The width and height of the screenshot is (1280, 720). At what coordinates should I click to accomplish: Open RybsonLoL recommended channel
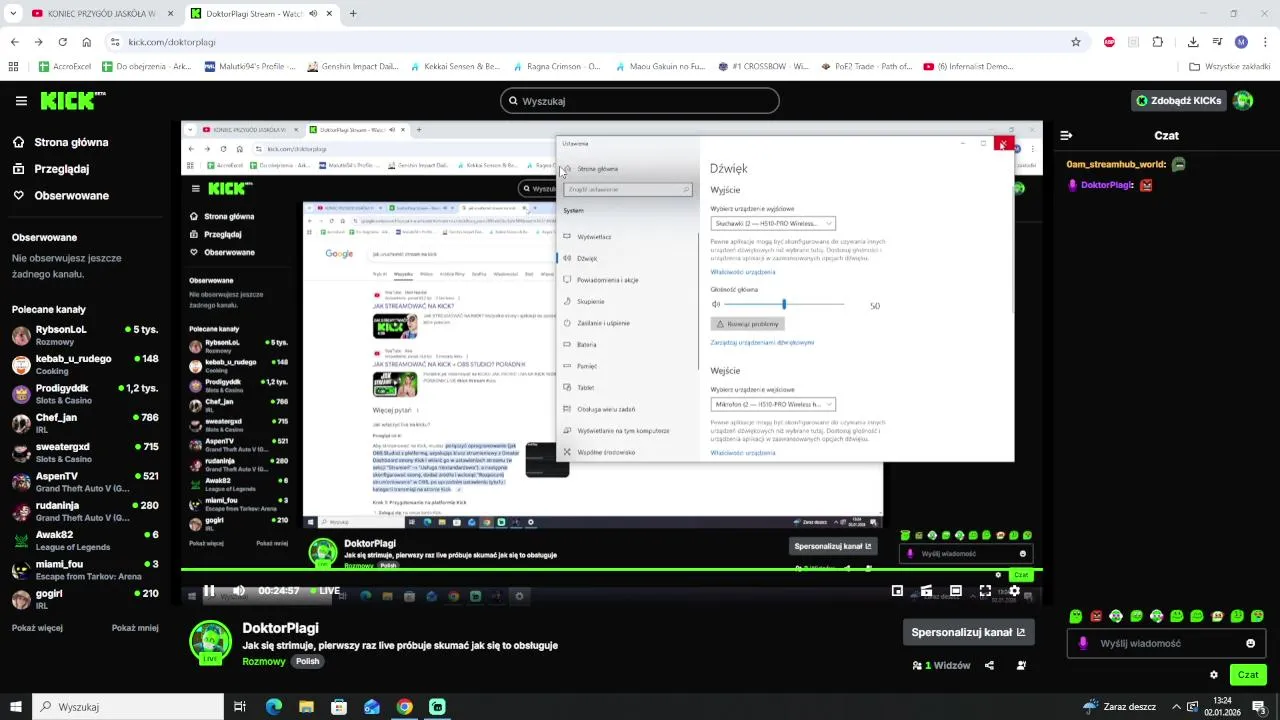[x=84, y=335]
